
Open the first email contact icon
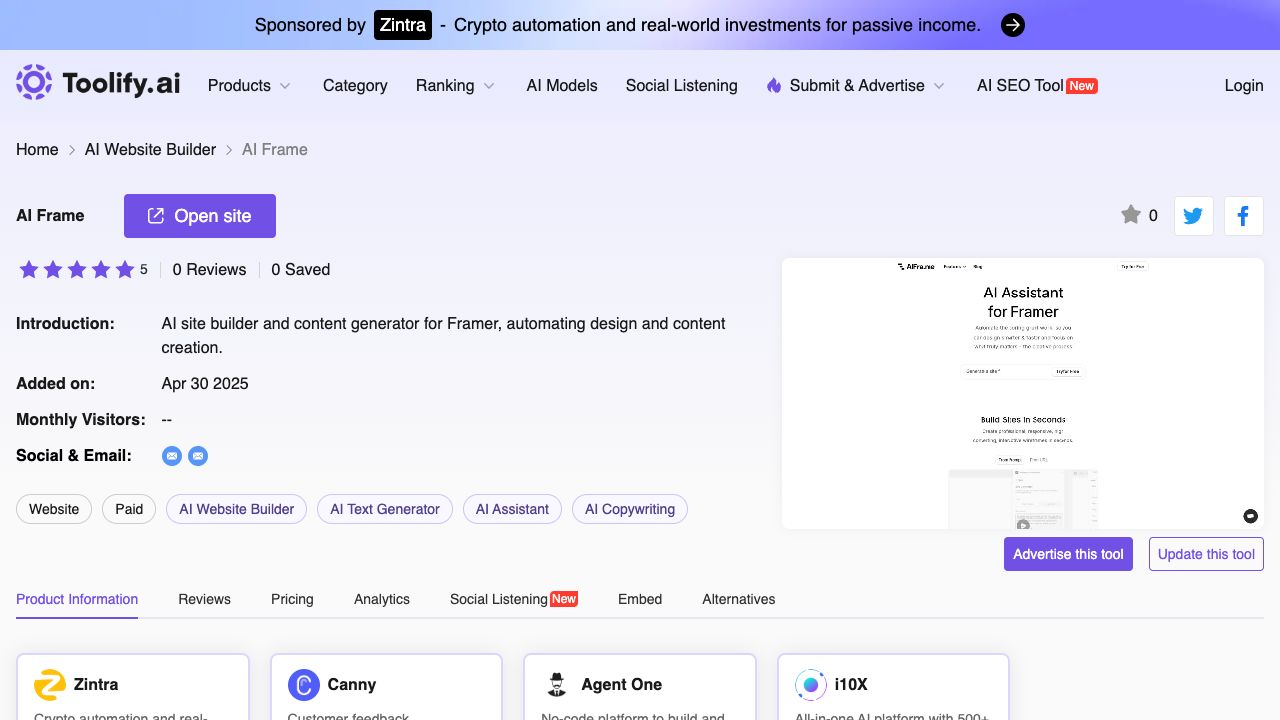[x=172, y=456]
